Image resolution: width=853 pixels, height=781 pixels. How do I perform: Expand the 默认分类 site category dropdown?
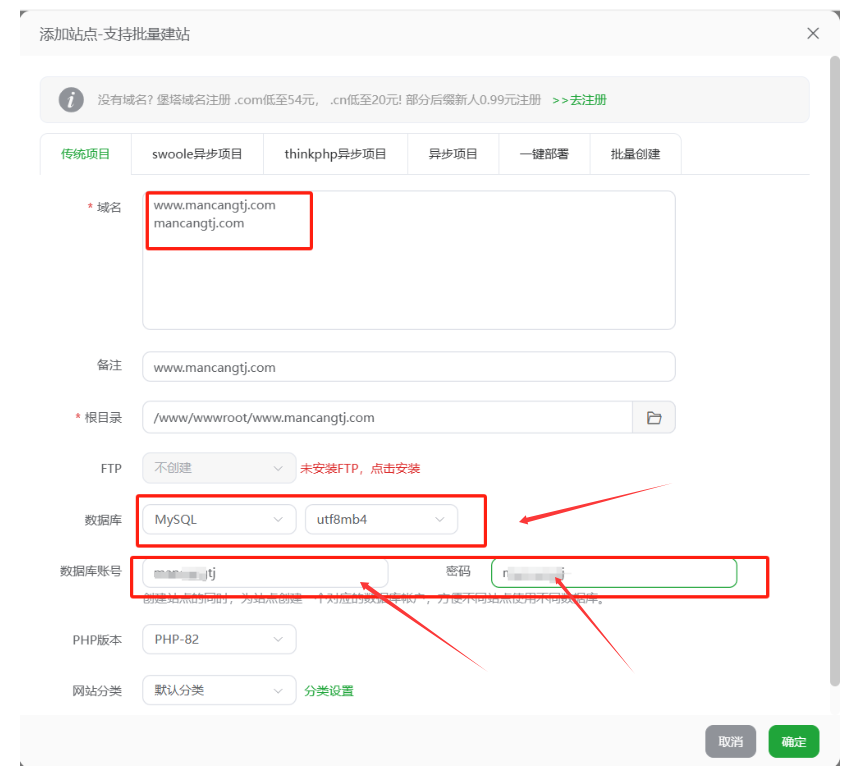[x=219, y=691]
